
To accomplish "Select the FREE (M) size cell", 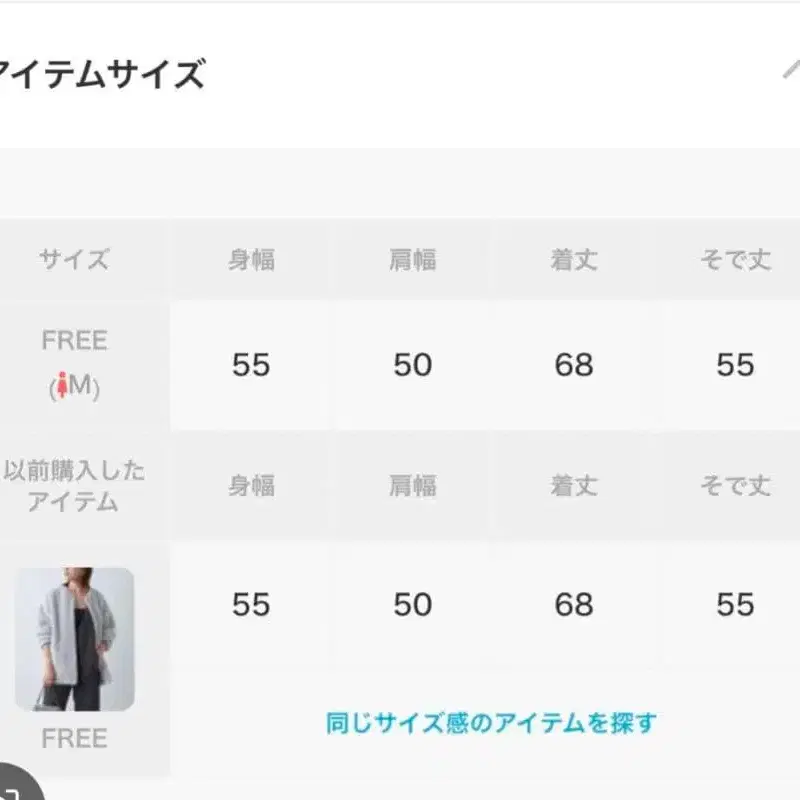I will 74,364.
